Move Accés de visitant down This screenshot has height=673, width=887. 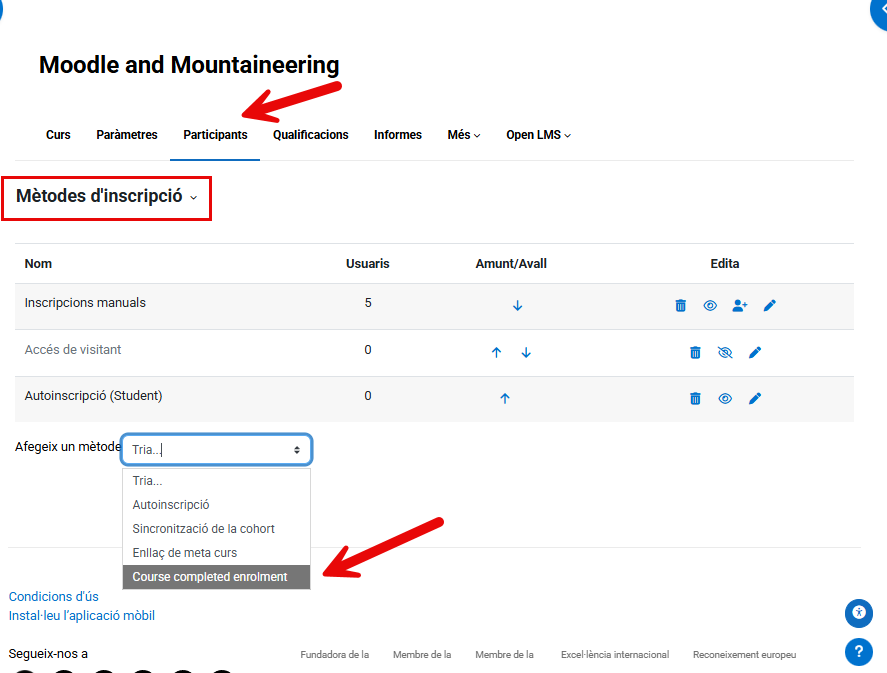click(526, 353)
